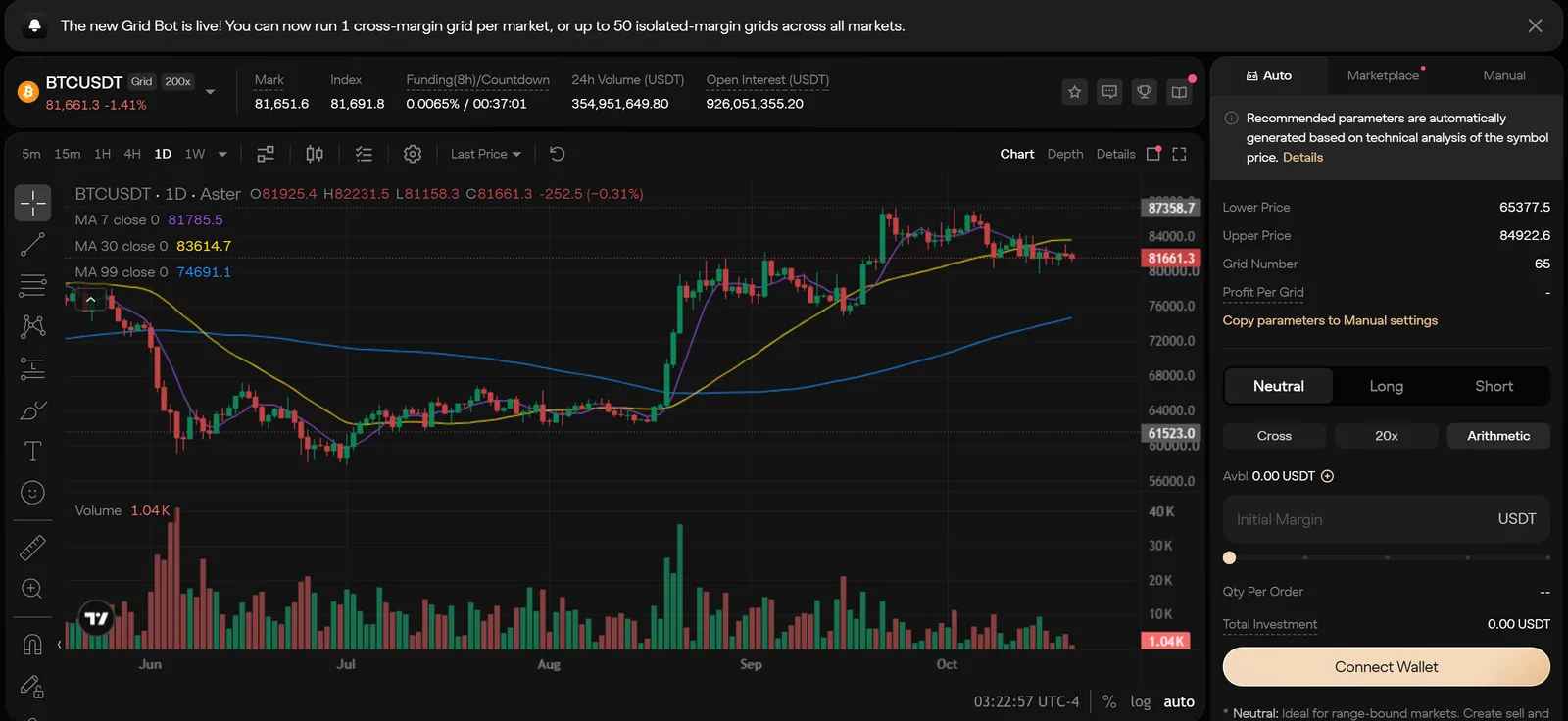
Task: Click the Initial Margin slider handle
Action: pos(1230,557)
